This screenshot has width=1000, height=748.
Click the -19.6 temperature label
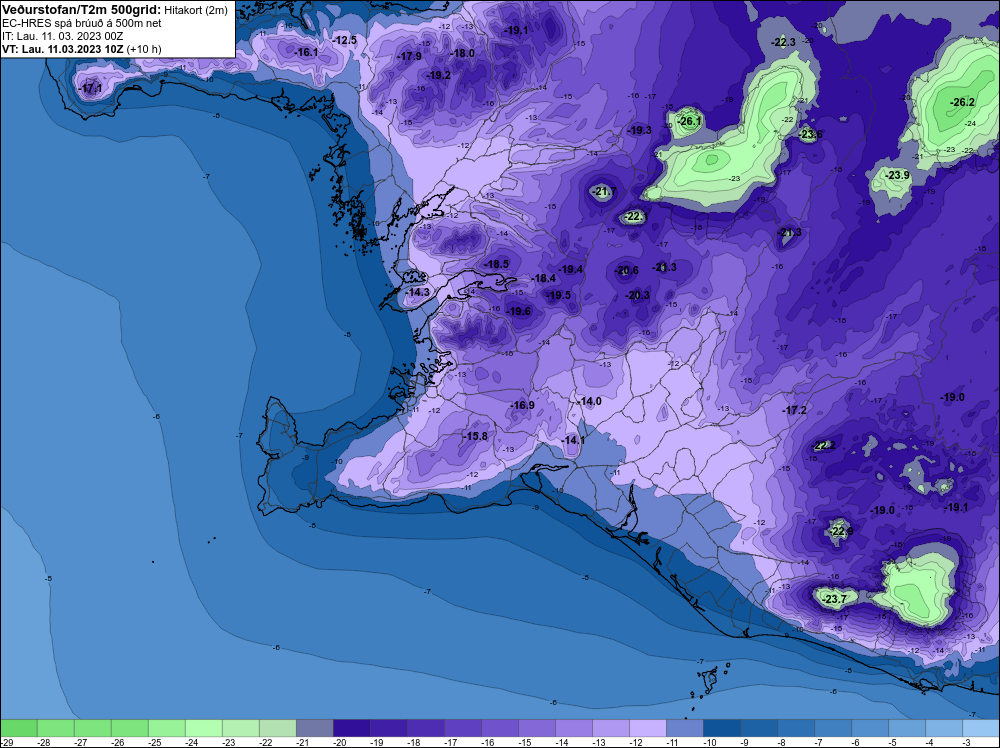(x=518, y=311)
